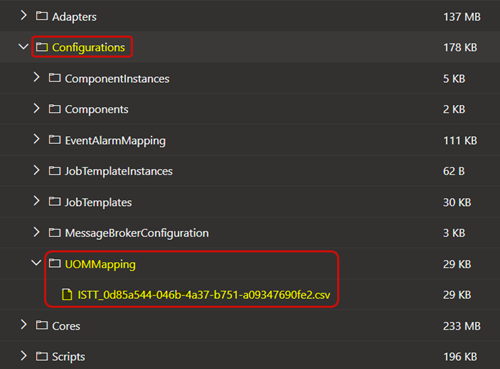The width and height of the screenshot is (500, 369).
Task: Click the JobTemplateInstances folder icon
Action: [x=55, y=171]
